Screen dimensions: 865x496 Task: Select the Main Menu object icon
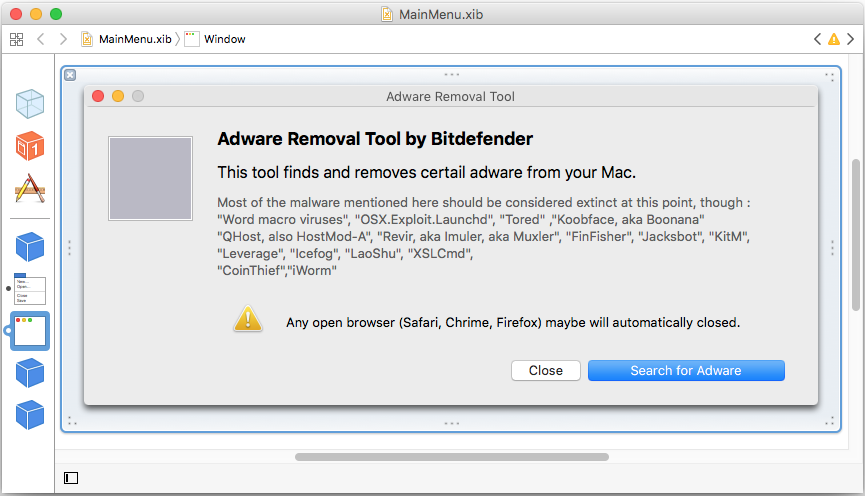[x=30, y=289]
